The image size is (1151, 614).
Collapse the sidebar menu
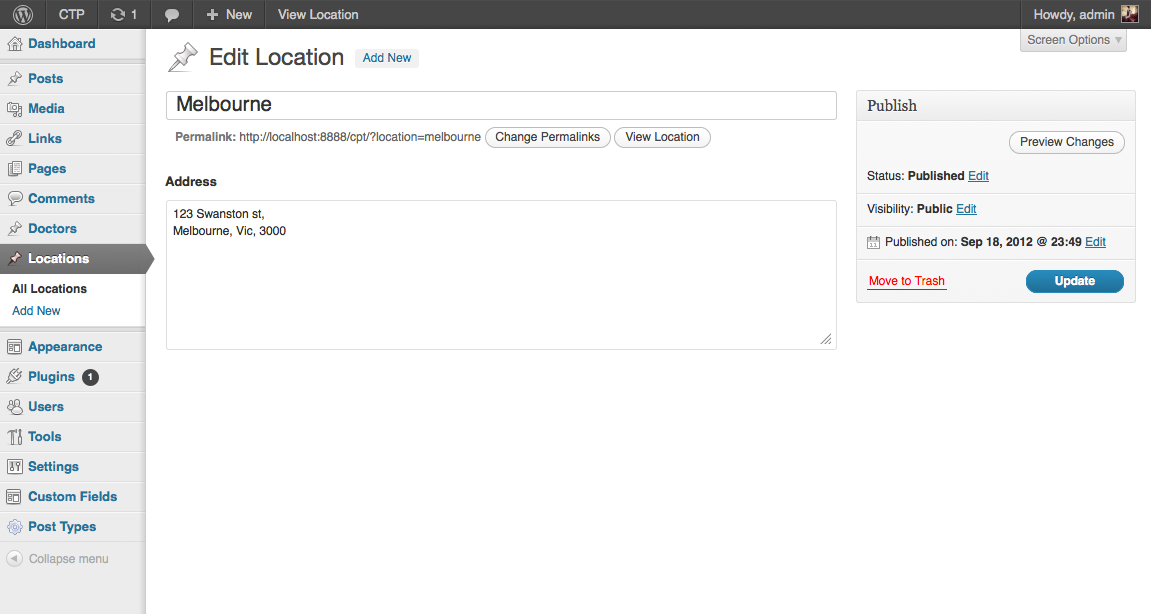pos(58,559)
